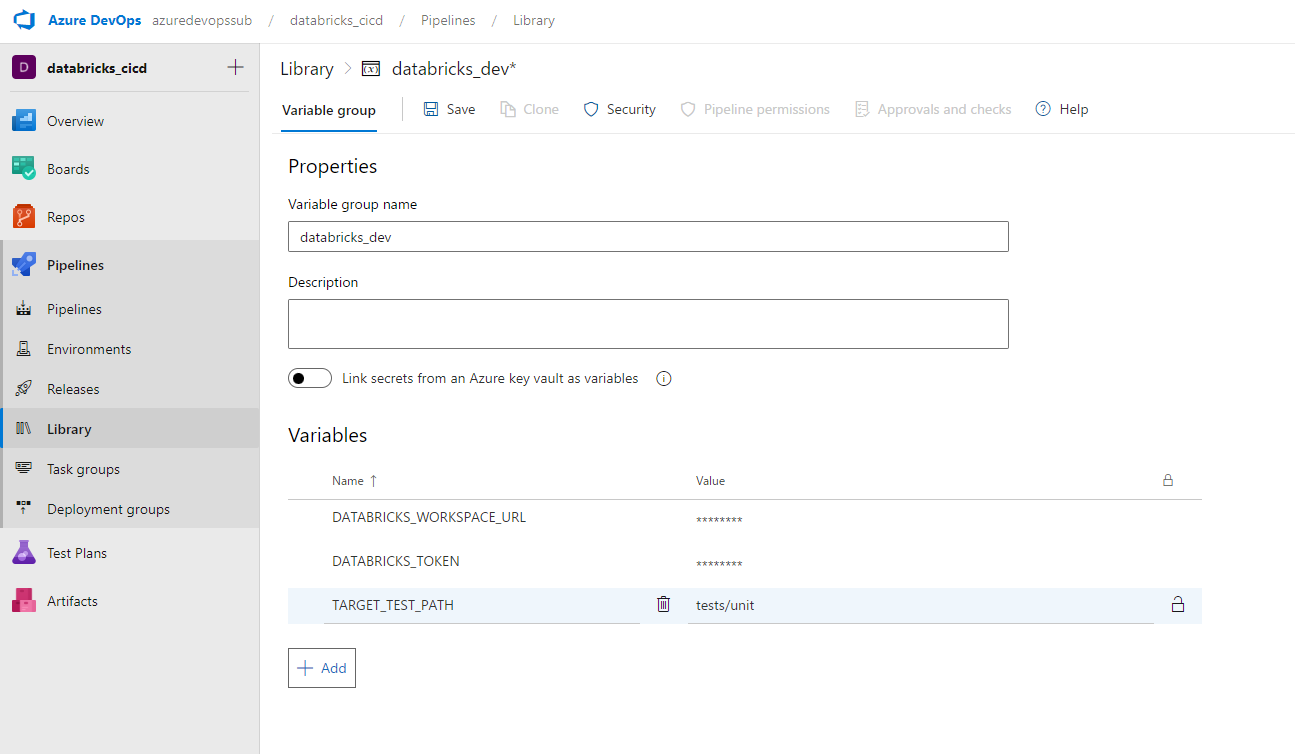The width and height of the screenshot is (1295, 754).
Task: Edit the tests/unit value field
Action: (920, 605)
